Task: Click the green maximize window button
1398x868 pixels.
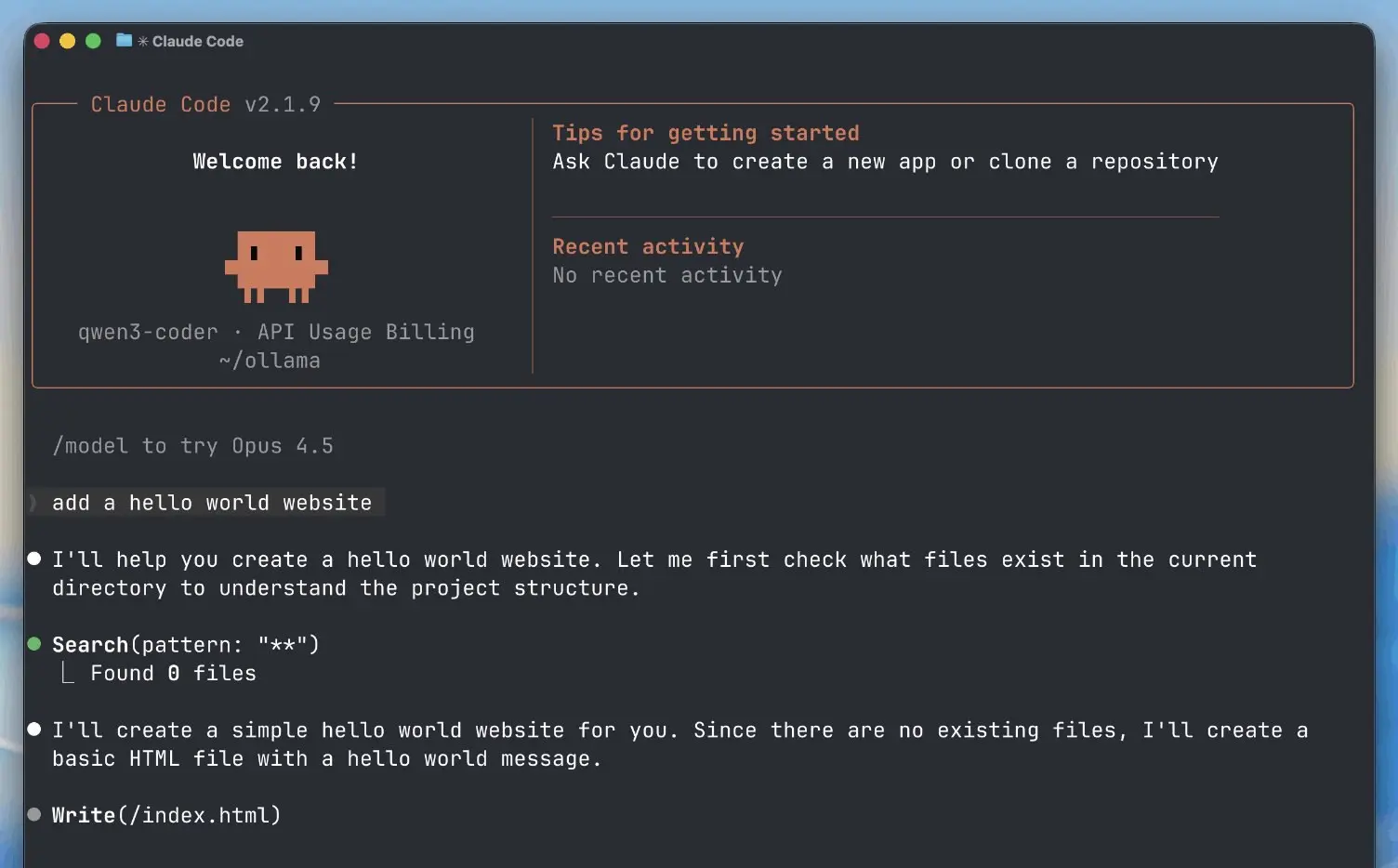Action: point(93,41)
